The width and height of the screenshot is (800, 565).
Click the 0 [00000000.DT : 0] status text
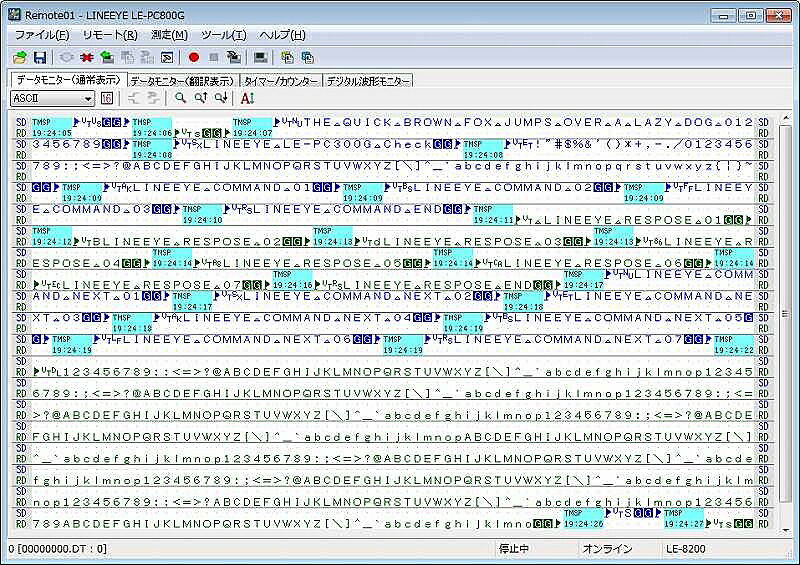click(58, 549)
